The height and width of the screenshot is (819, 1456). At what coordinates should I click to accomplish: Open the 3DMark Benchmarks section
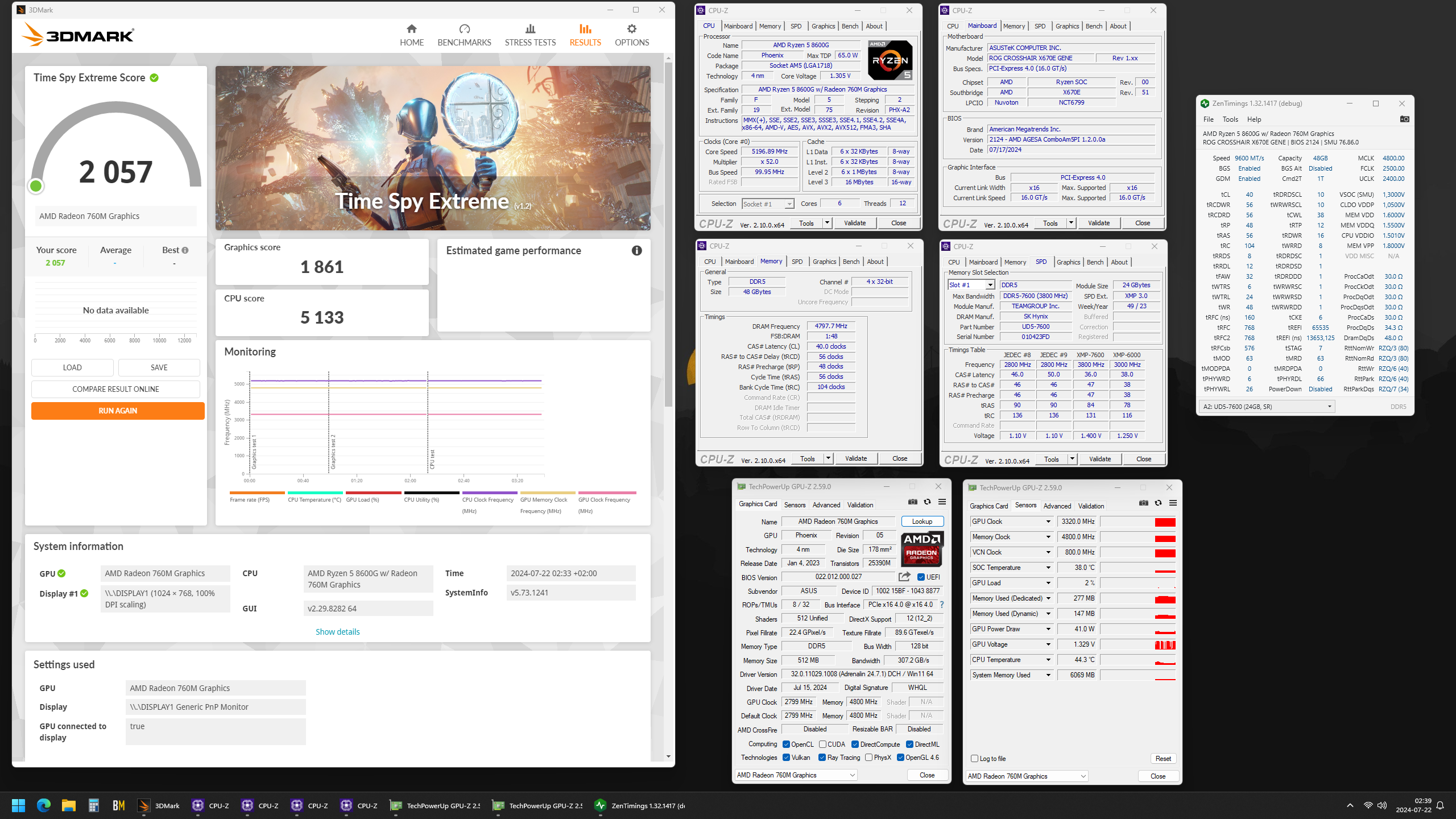point(464,35)
